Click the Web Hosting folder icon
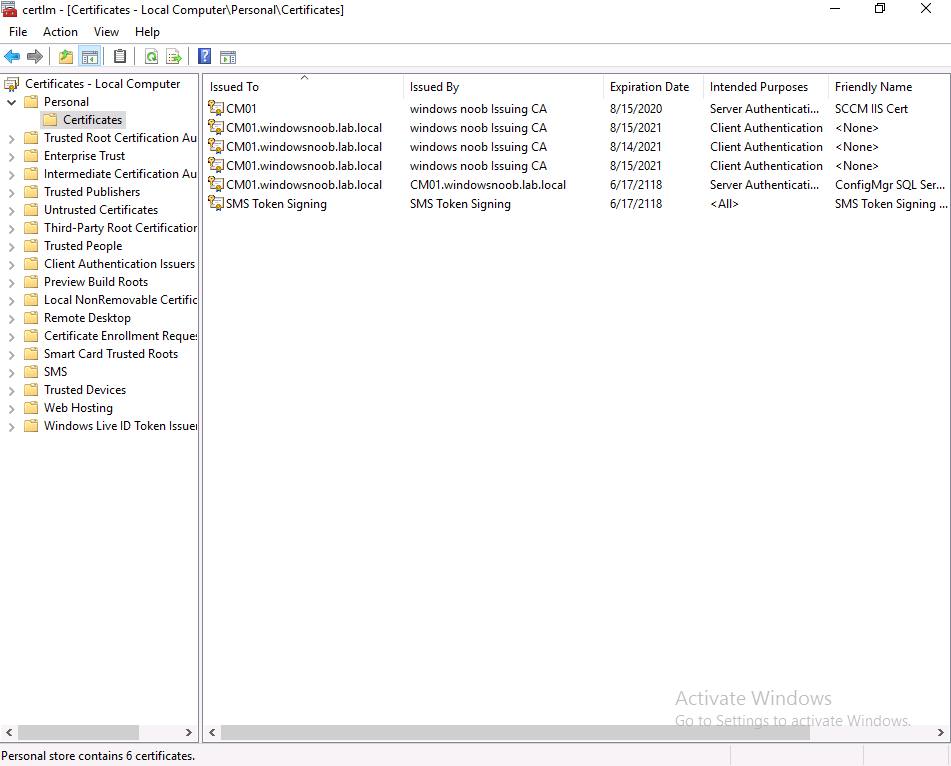 click(31, 408)
